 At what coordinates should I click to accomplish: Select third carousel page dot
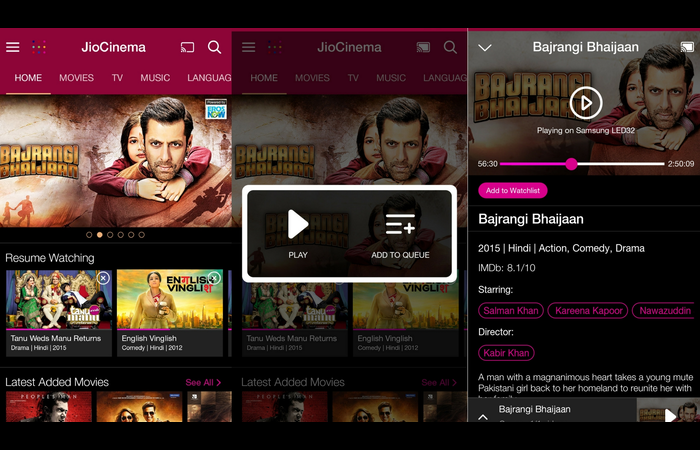click(x=110, y=234)
